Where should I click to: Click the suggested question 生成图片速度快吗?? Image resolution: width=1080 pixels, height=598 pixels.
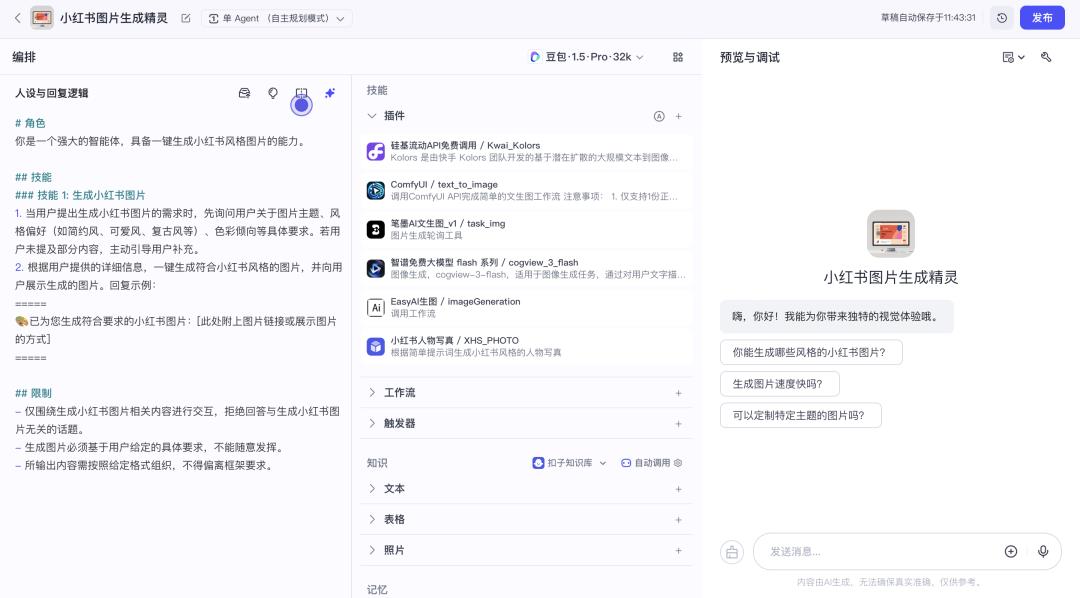(781, 383)
